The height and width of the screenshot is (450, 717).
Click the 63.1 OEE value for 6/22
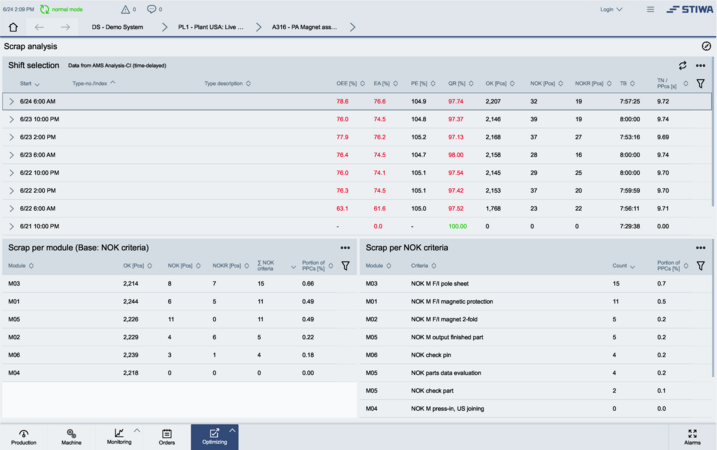(342, 209)
